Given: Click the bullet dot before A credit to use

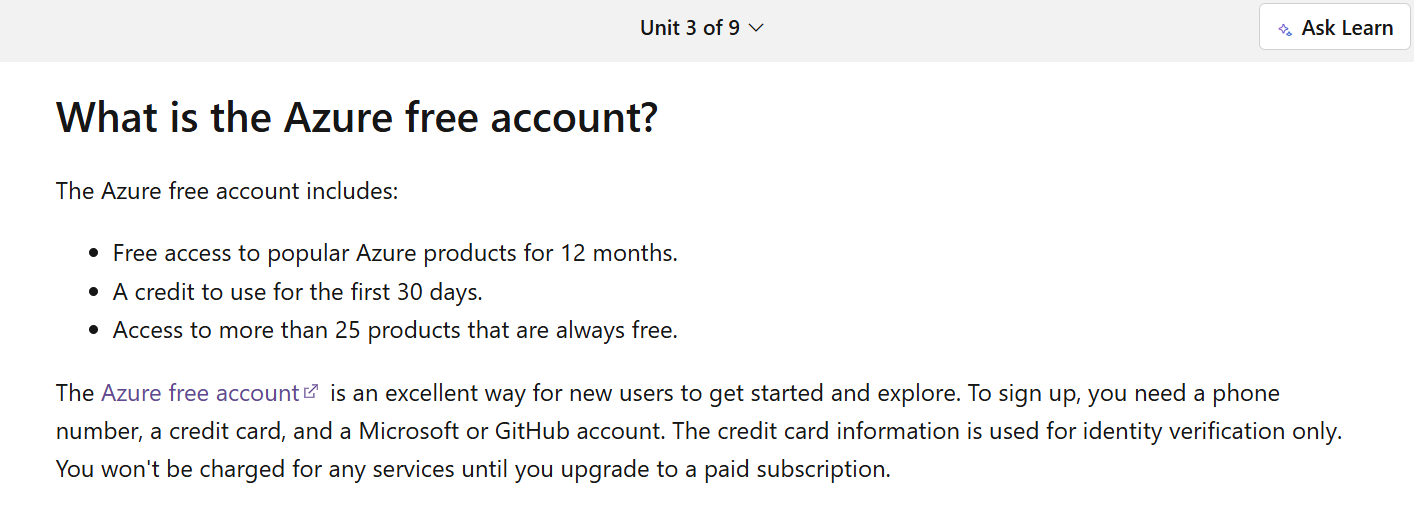Looking at the screenshot, I should pos(94,293).
